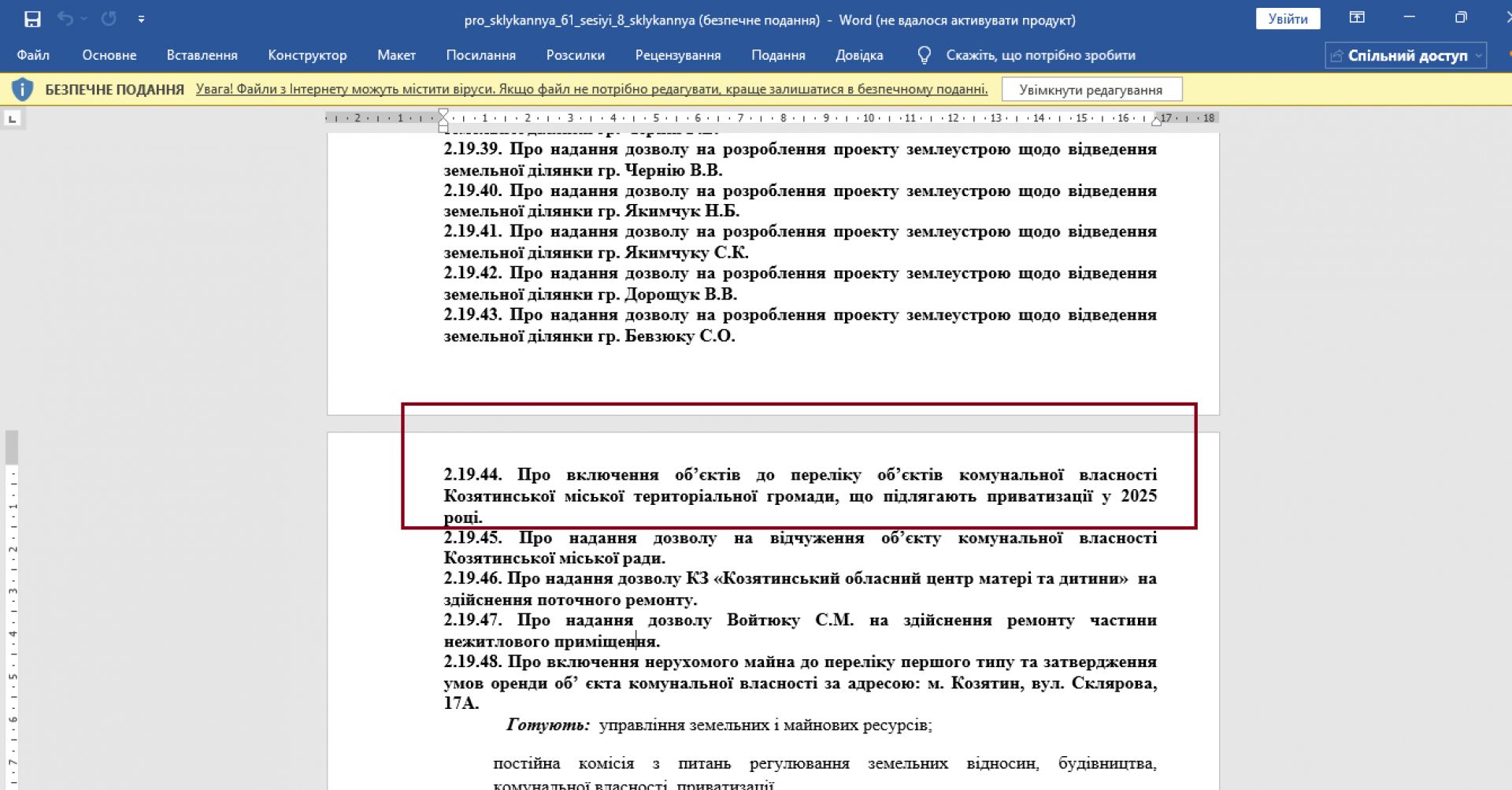Image resolution: width=1512 pixels, height=790 pixels.
Task: Open the Спільний доступ share dropdown
Action: pyautogui.click(x=1406, y=55)
